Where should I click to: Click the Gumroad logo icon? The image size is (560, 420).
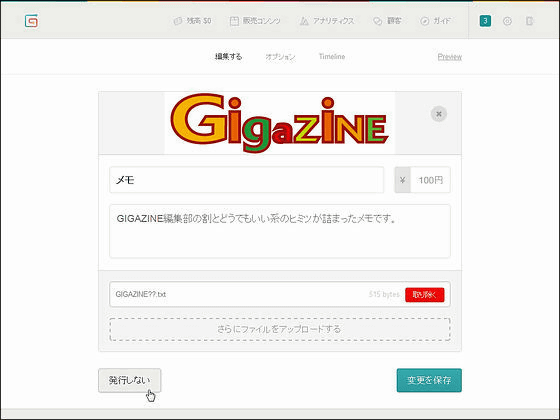click(x=31, y=21)
